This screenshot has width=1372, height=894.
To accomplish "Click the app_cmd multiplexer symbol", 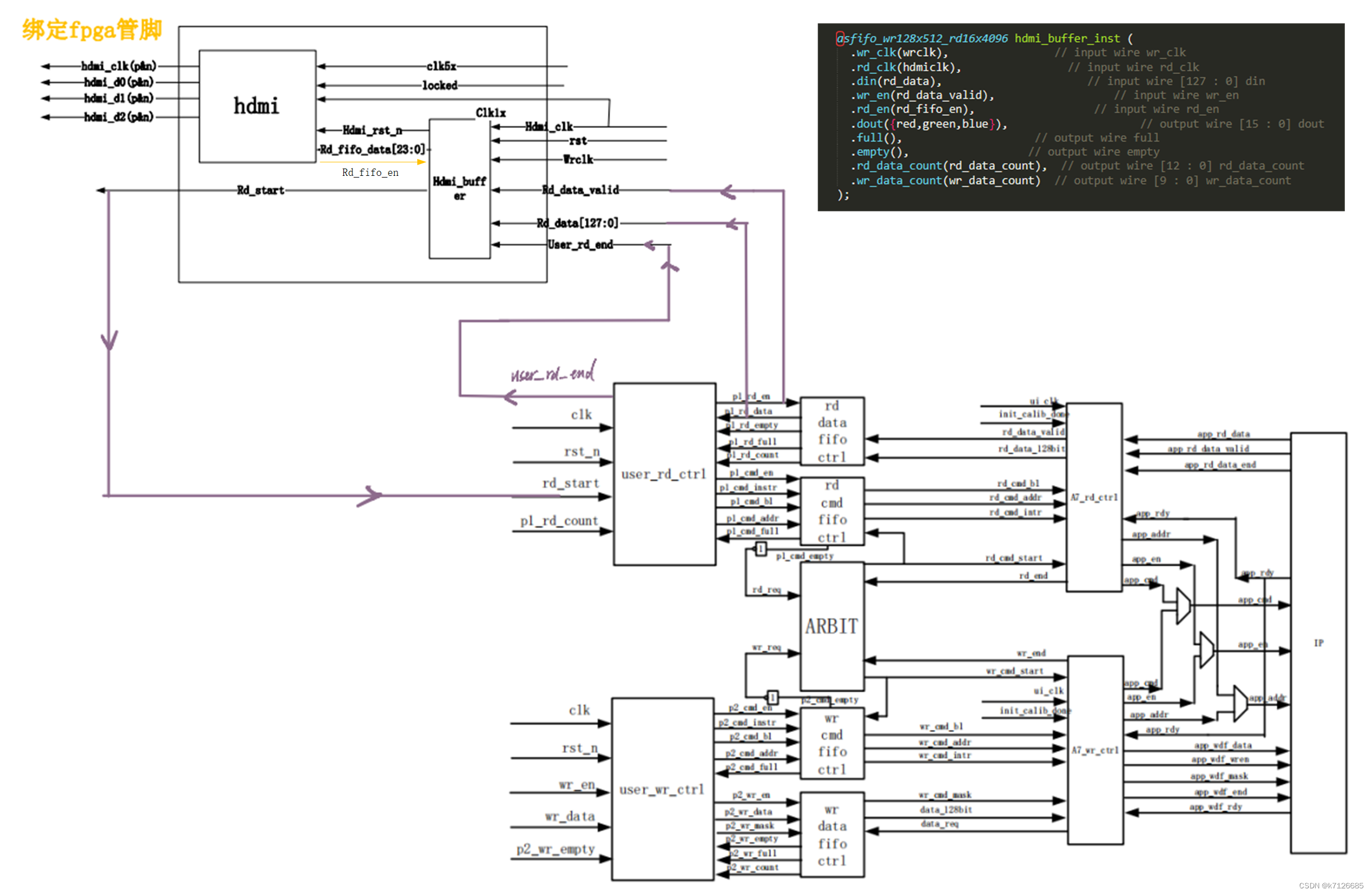I will pyautogui.click(x=1183, y=606).
